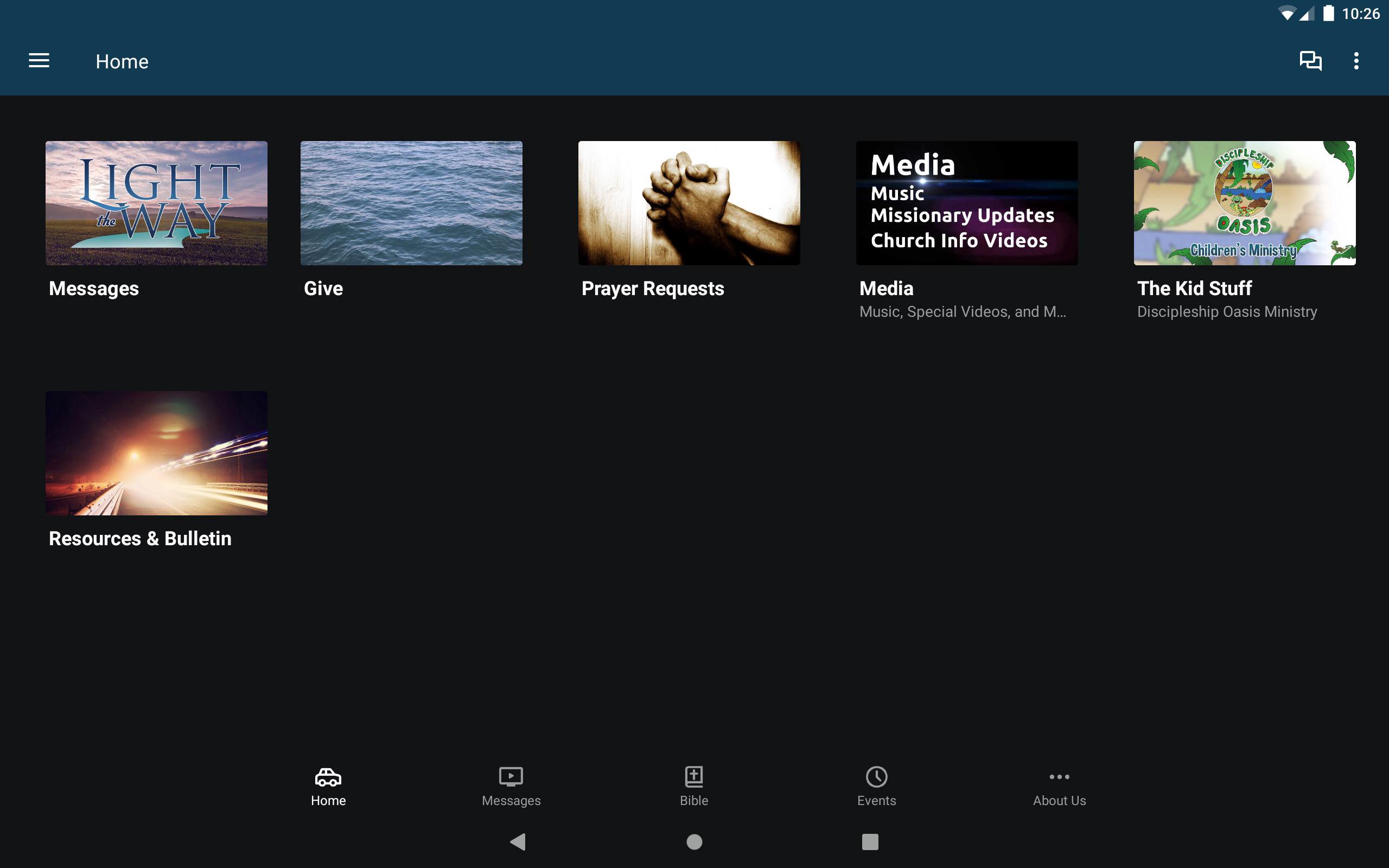1389x868 pixels.
Task: Tap the Events clock icon
Action: click(x=876, y=777)
